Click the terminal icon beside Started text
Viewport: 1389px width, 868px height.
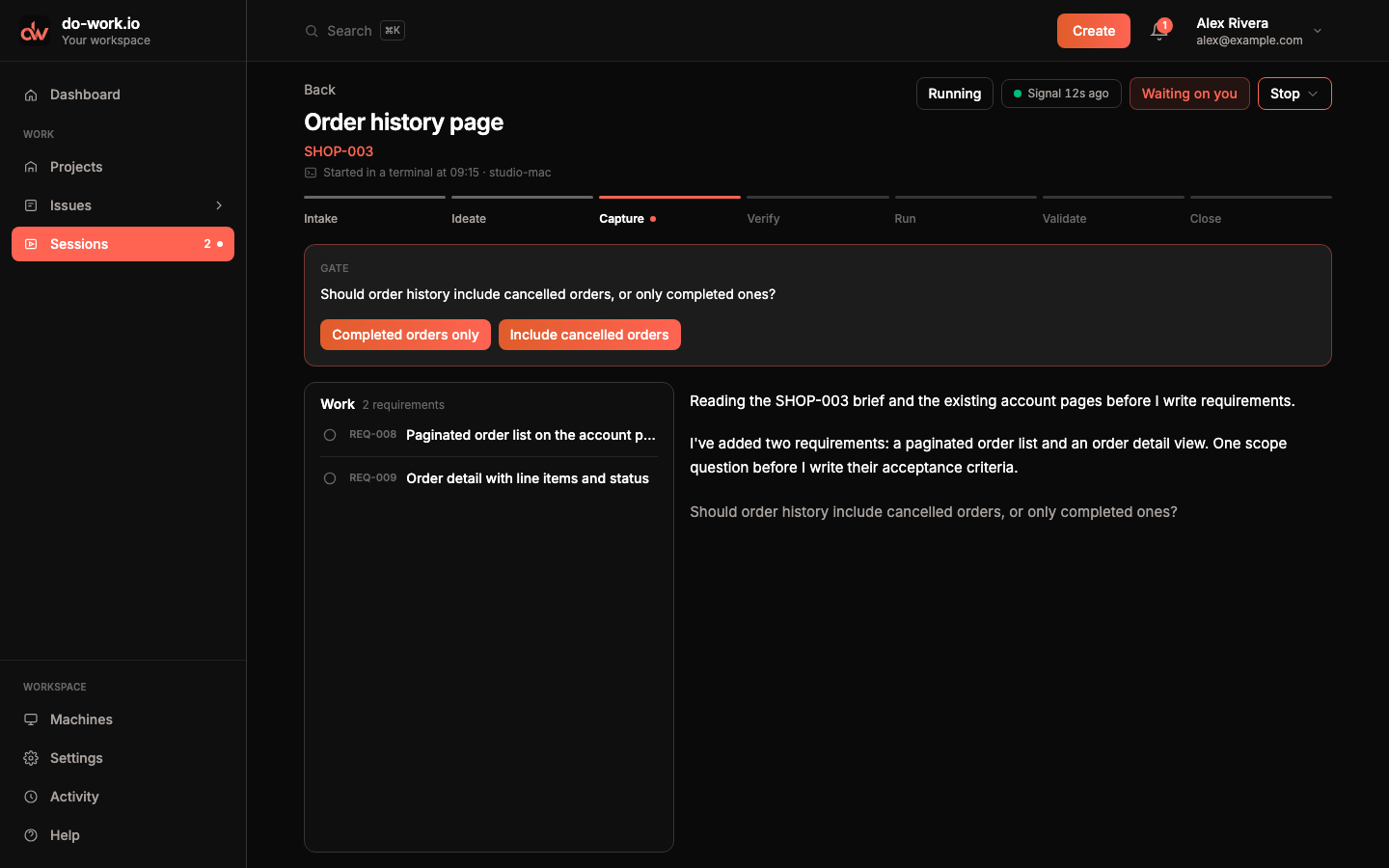tap(311, 173)
